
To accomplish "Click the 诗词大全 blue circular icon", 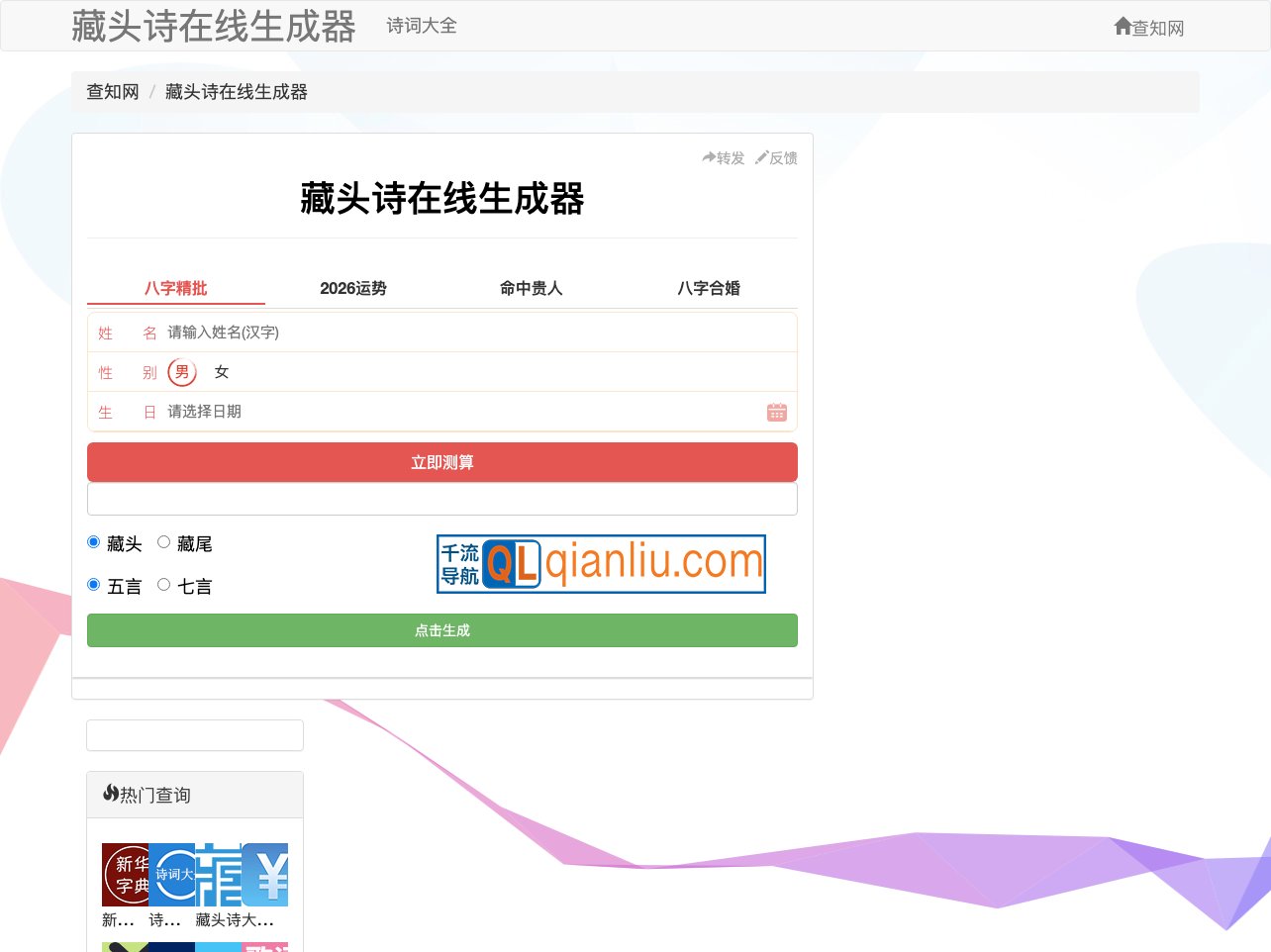I will [x=170, y=875].
